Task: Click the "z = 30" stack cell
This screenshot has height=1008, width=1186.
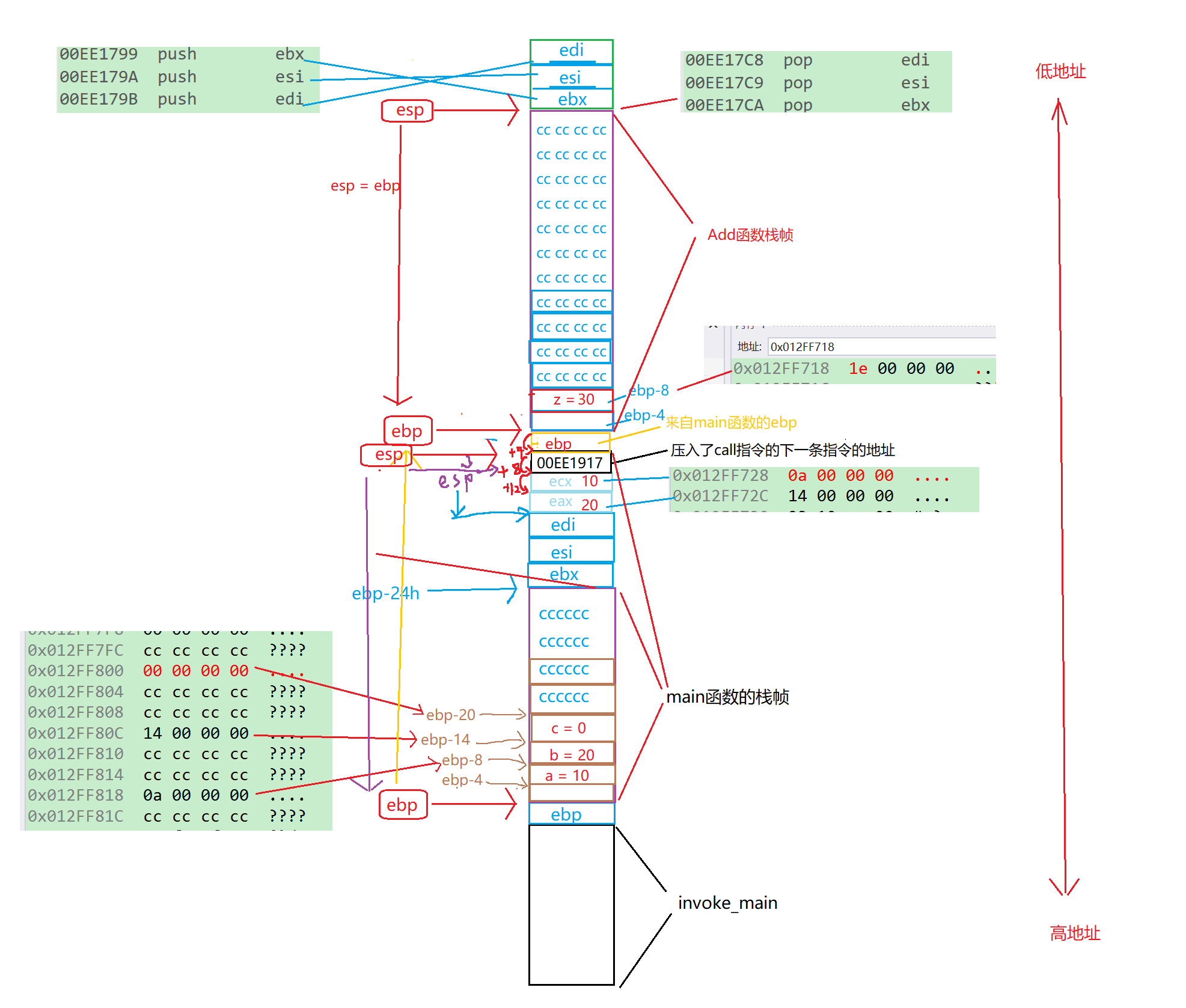Action: tap(572, 400)
